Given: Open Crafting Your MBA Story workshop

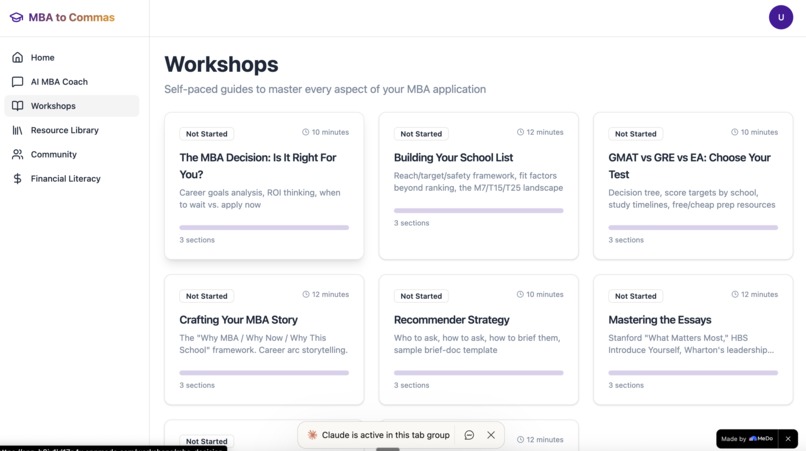Looking at the screenshot, I should tap(264, 339).
